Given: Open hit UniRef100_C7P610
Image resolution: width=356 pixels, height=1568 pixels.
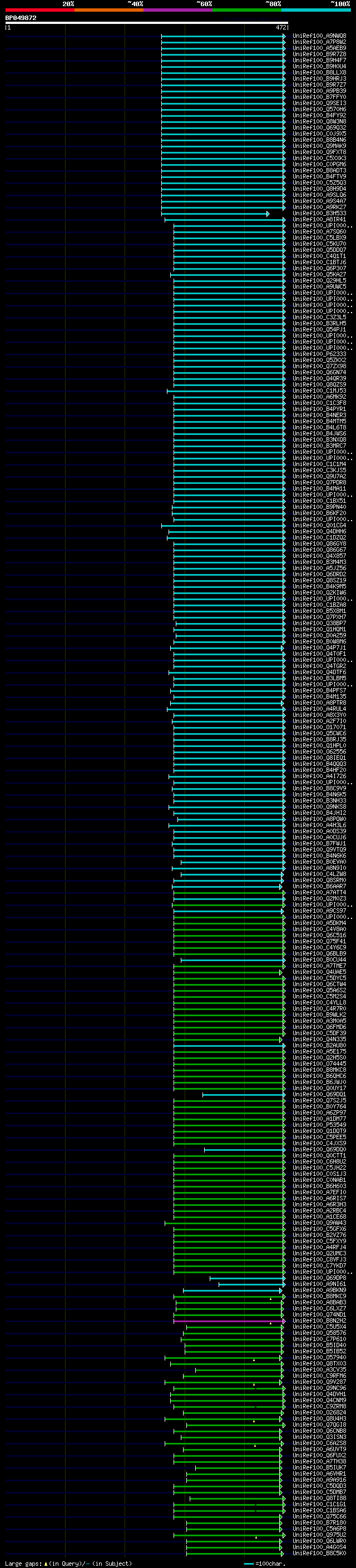Looking at the screenshot, I should point(319,1339).
